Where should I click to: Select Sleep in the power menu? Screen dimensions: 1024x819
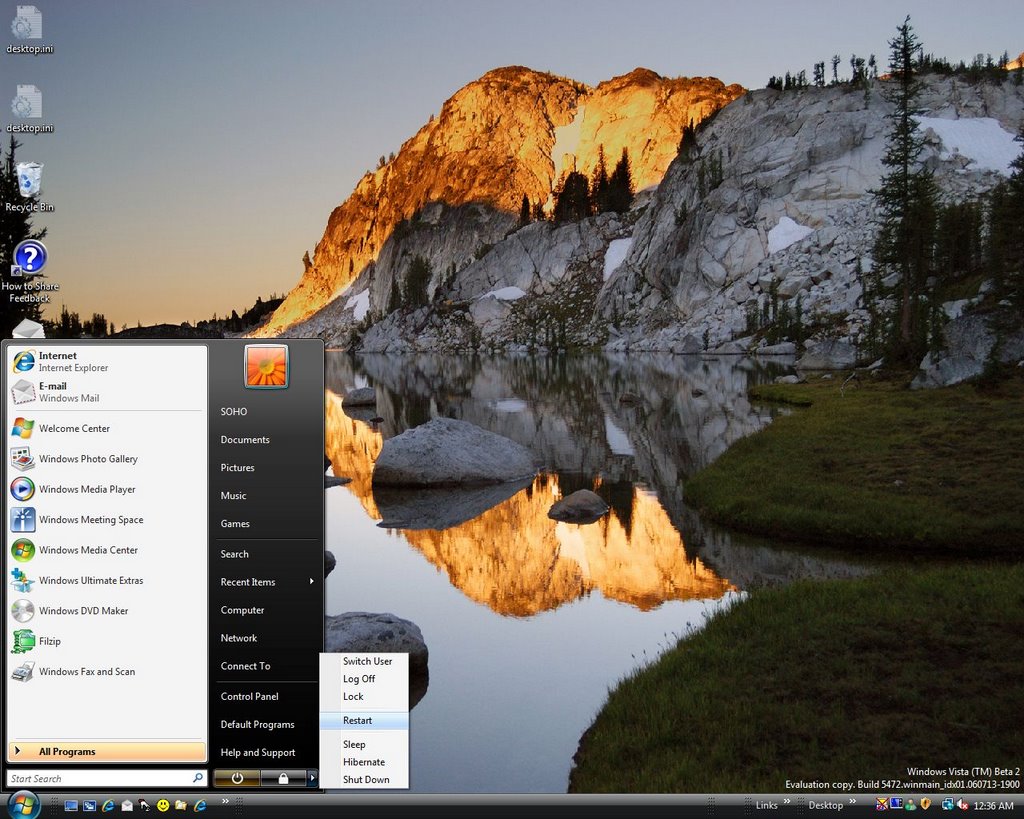[364, 745]
